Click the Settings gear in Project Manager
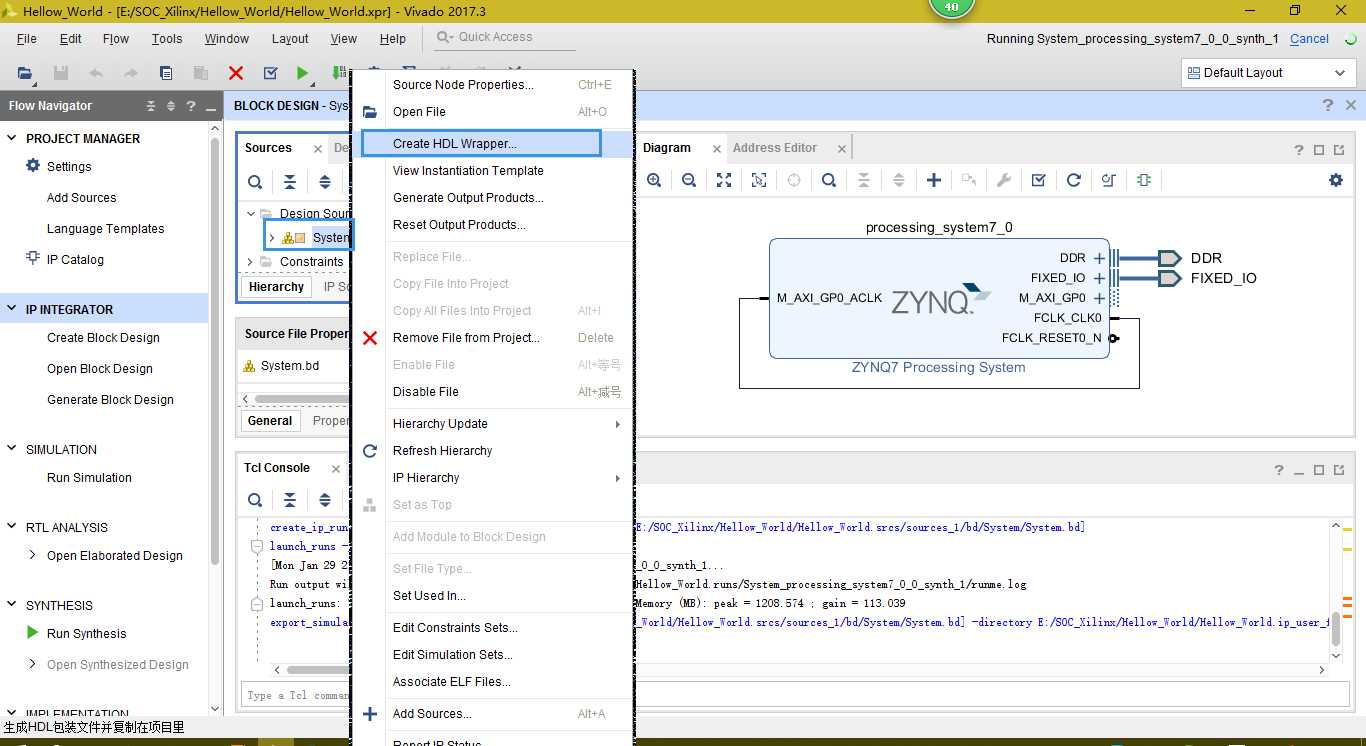 pyautogui.click(x=33, y=166)
